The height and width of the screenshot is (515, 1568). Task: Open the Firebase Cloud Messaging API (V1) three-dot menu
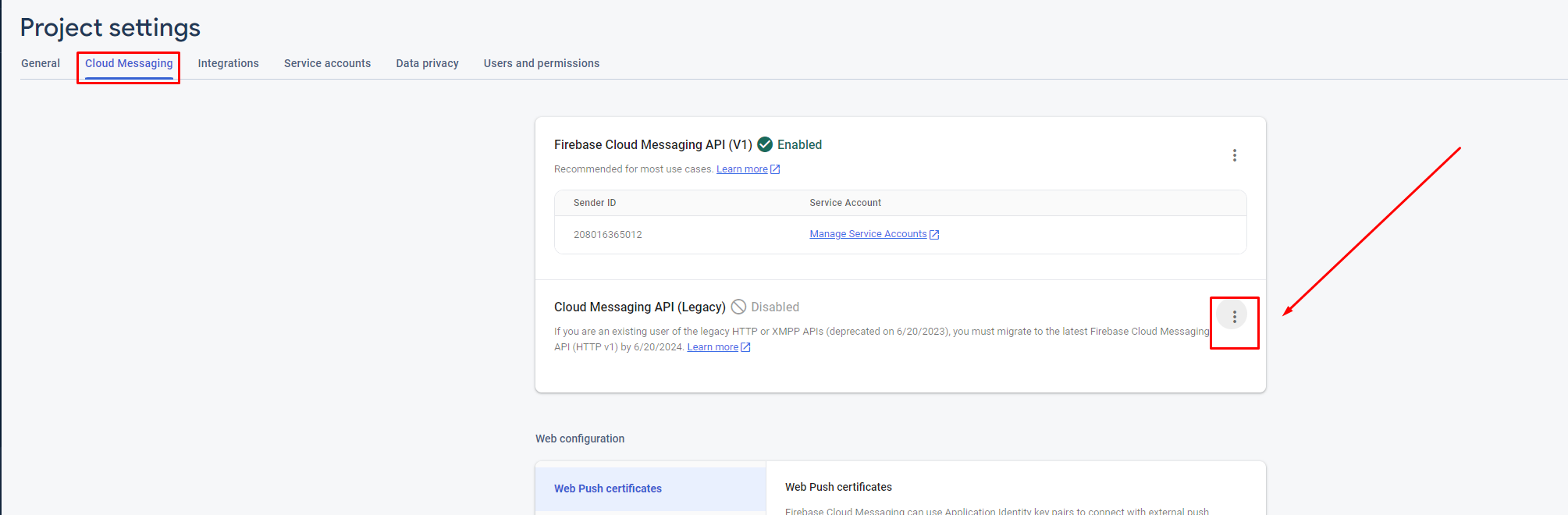pos(1234,155)
